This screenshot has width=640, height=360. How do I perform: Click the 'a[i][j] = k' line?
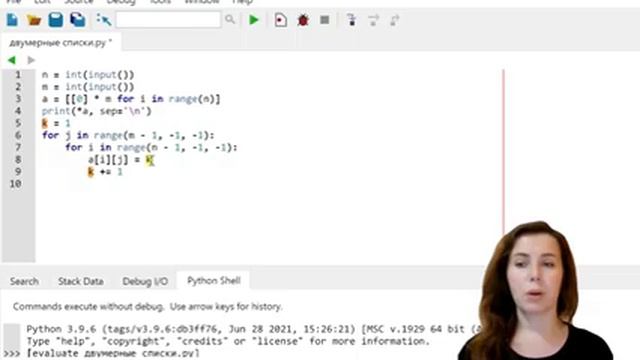click(x=121, y=160)
